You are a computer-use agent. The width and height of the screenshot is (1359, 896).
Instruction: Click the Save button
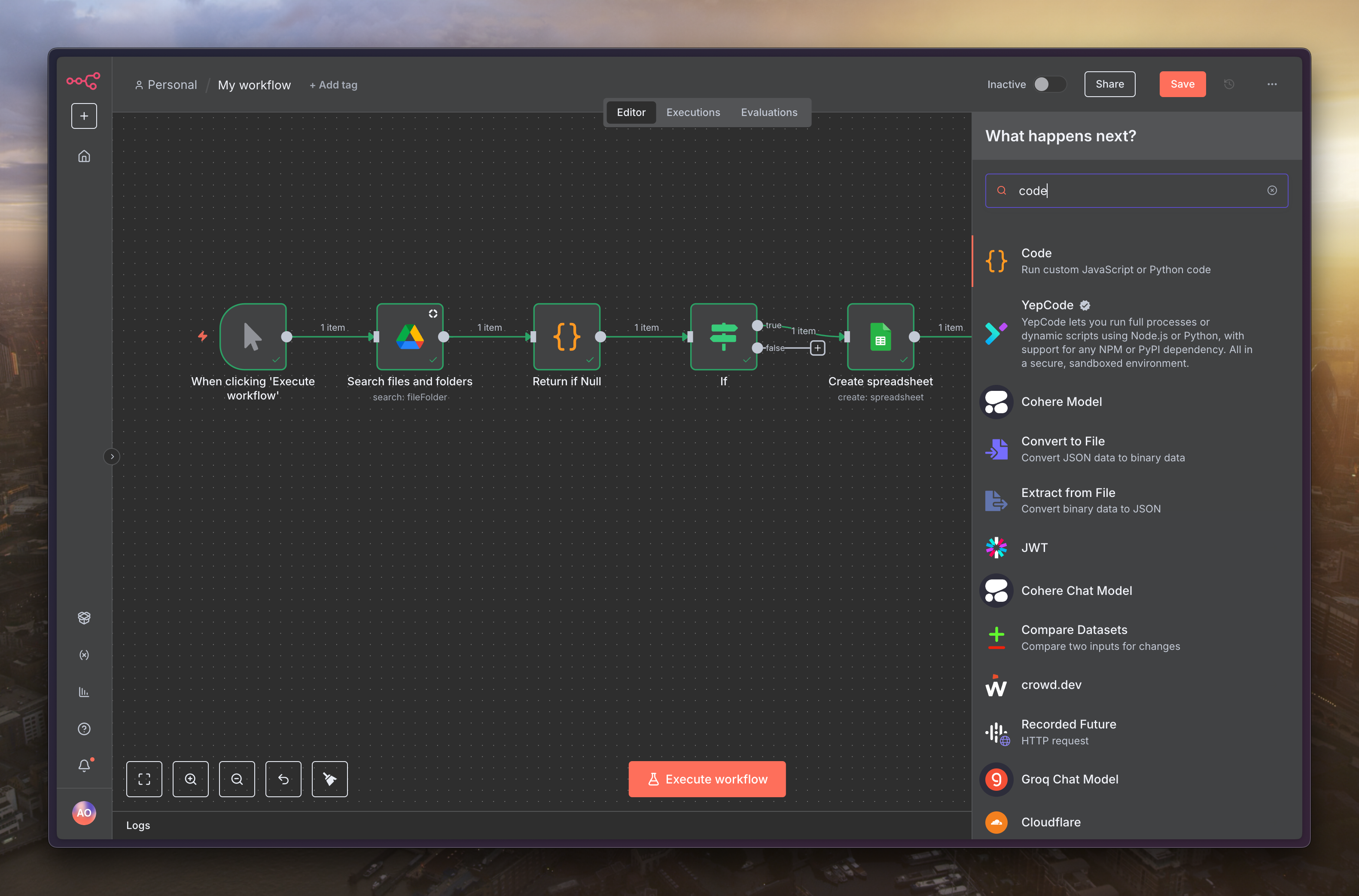(x=1182, y=84)
